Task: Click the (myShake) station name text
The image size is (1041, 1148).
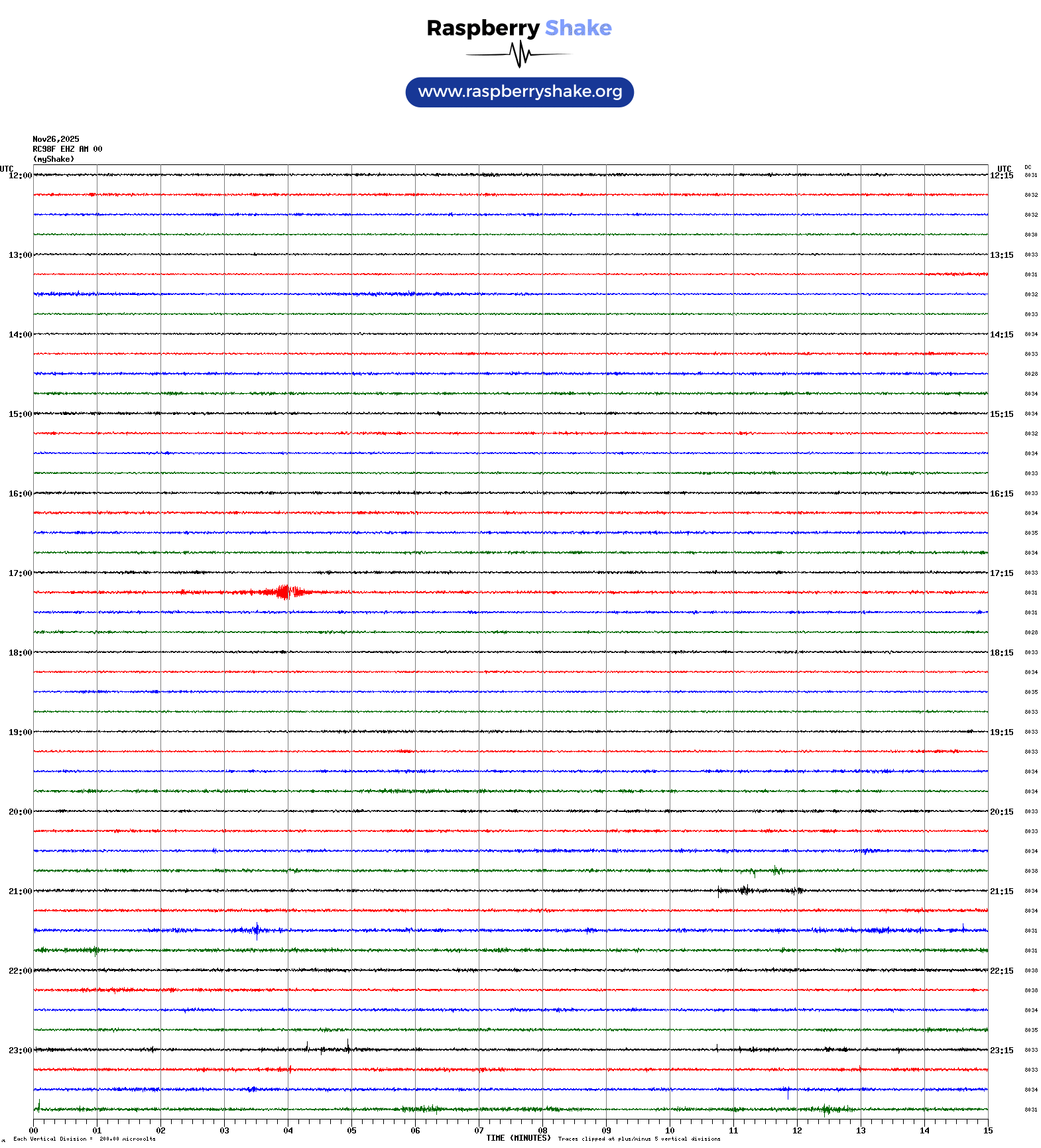Action: 53,159
